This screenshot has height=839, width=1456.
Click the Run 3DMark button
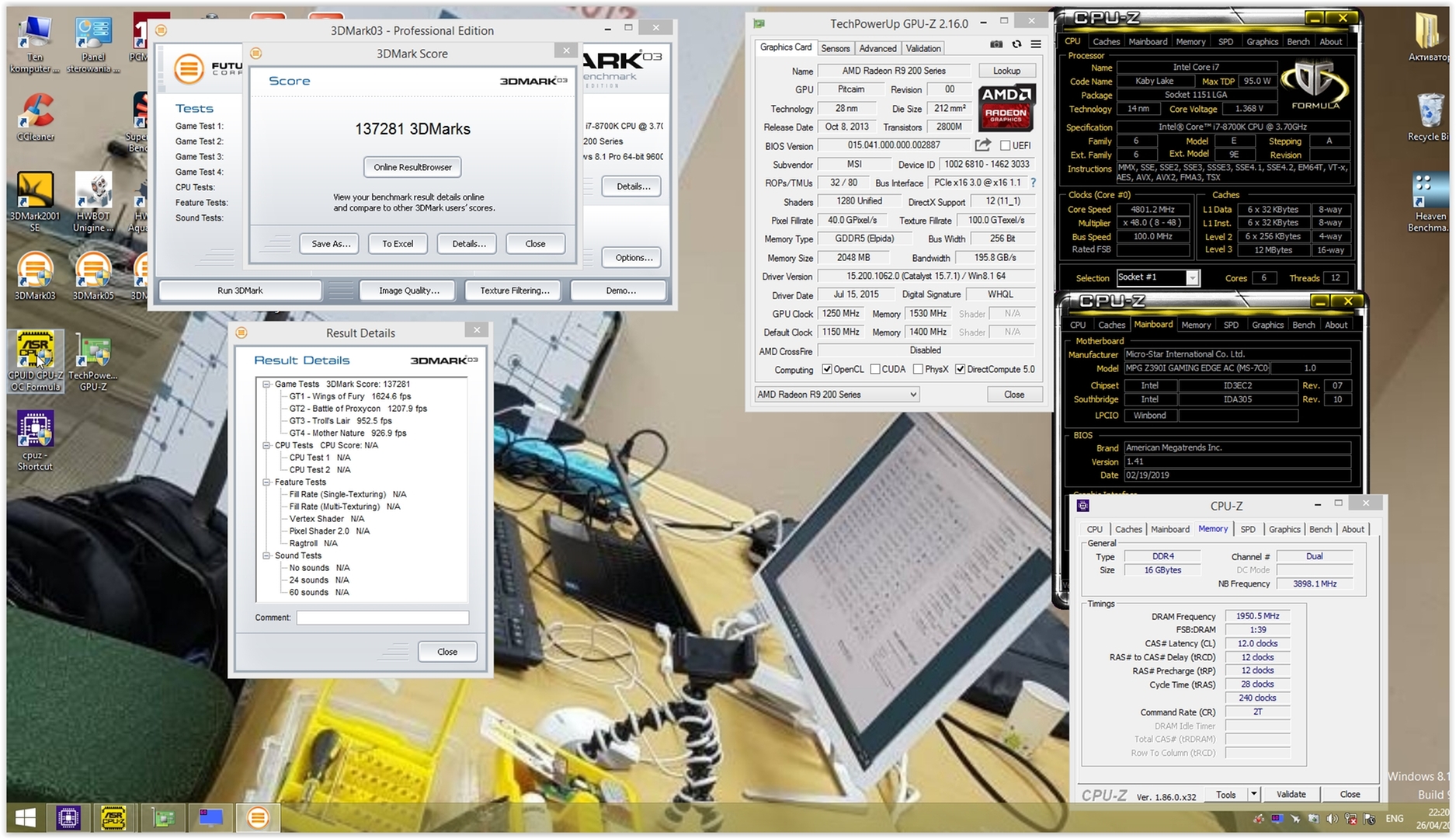click(240, 291)
